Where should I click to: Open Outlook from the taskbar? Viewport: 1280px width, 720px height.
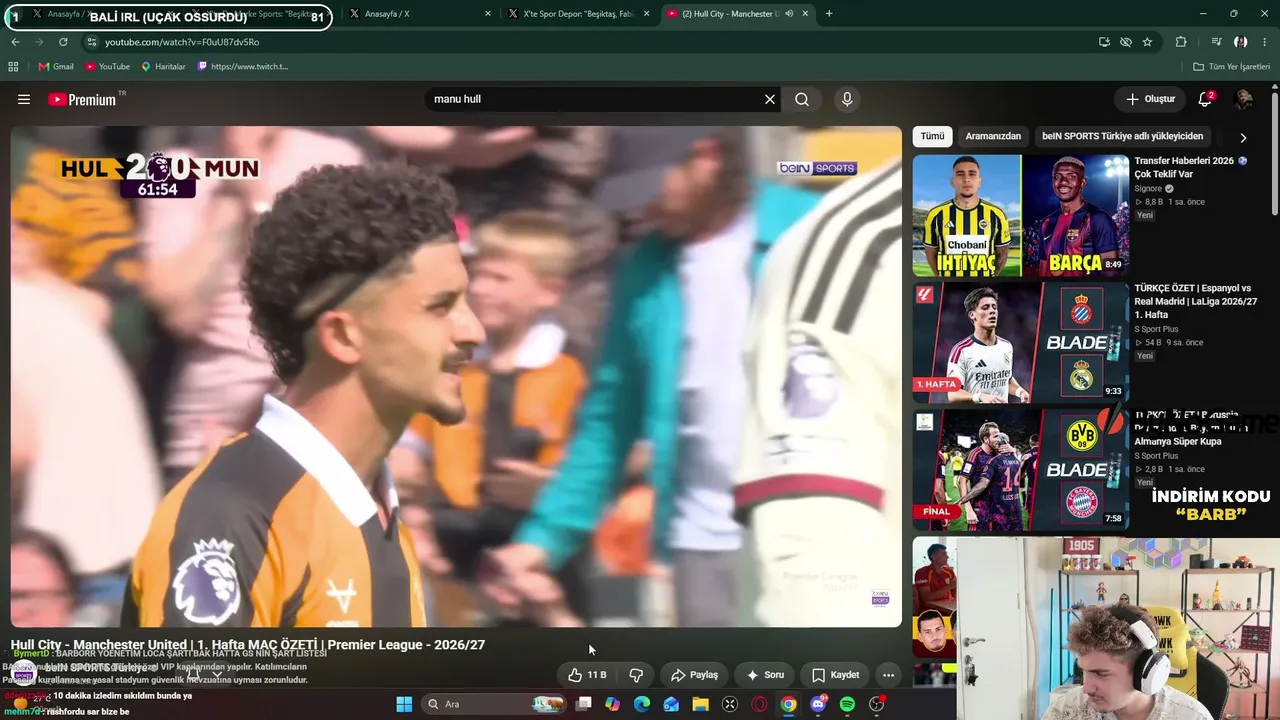point(671,704)
